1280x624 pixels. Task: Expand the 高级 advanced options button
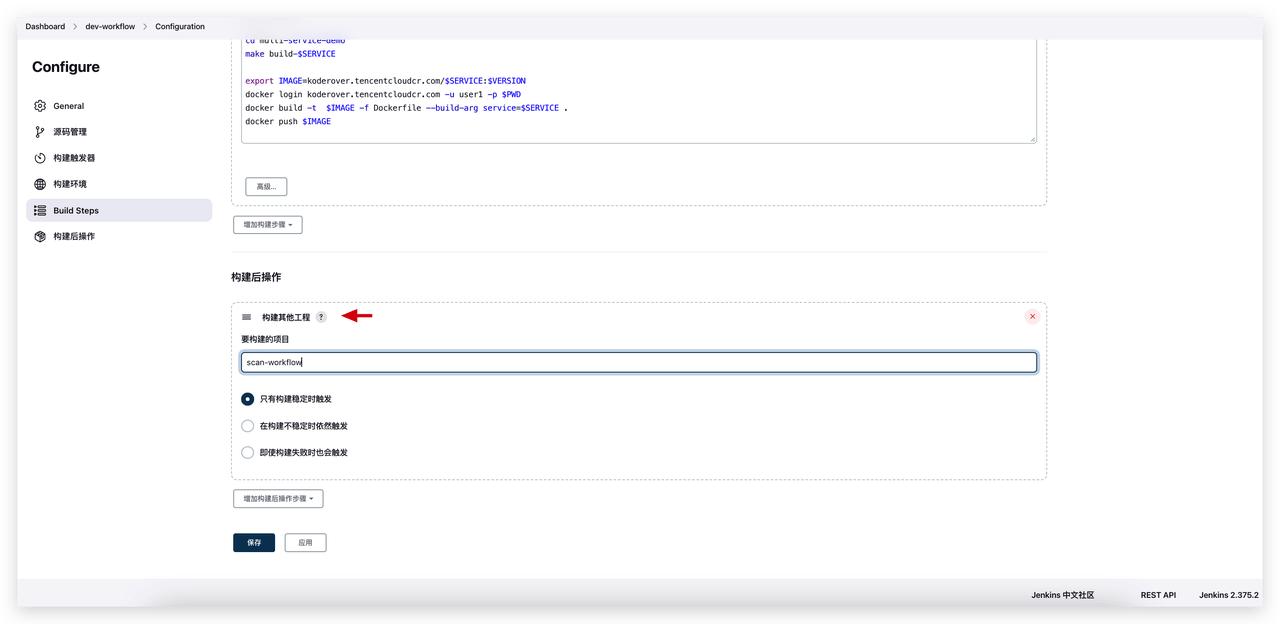point(266,186)
